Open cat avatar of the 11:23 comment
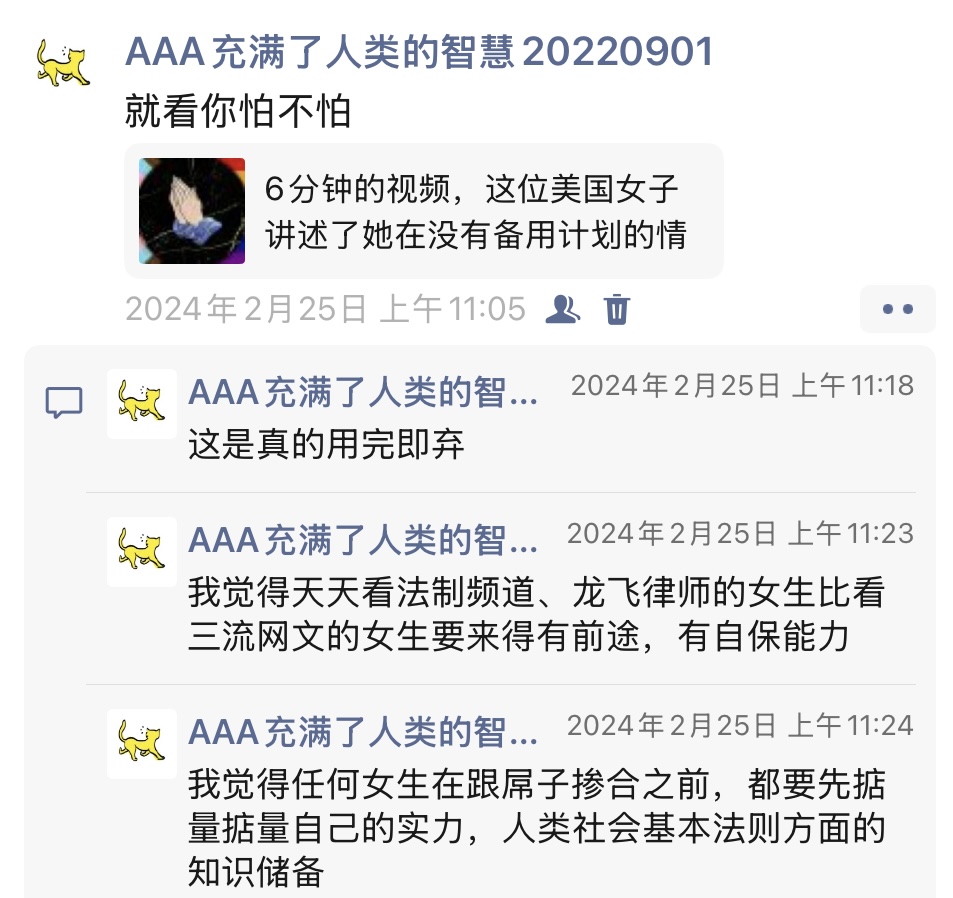The image size is (953, 898). click(x=142, y=551)
